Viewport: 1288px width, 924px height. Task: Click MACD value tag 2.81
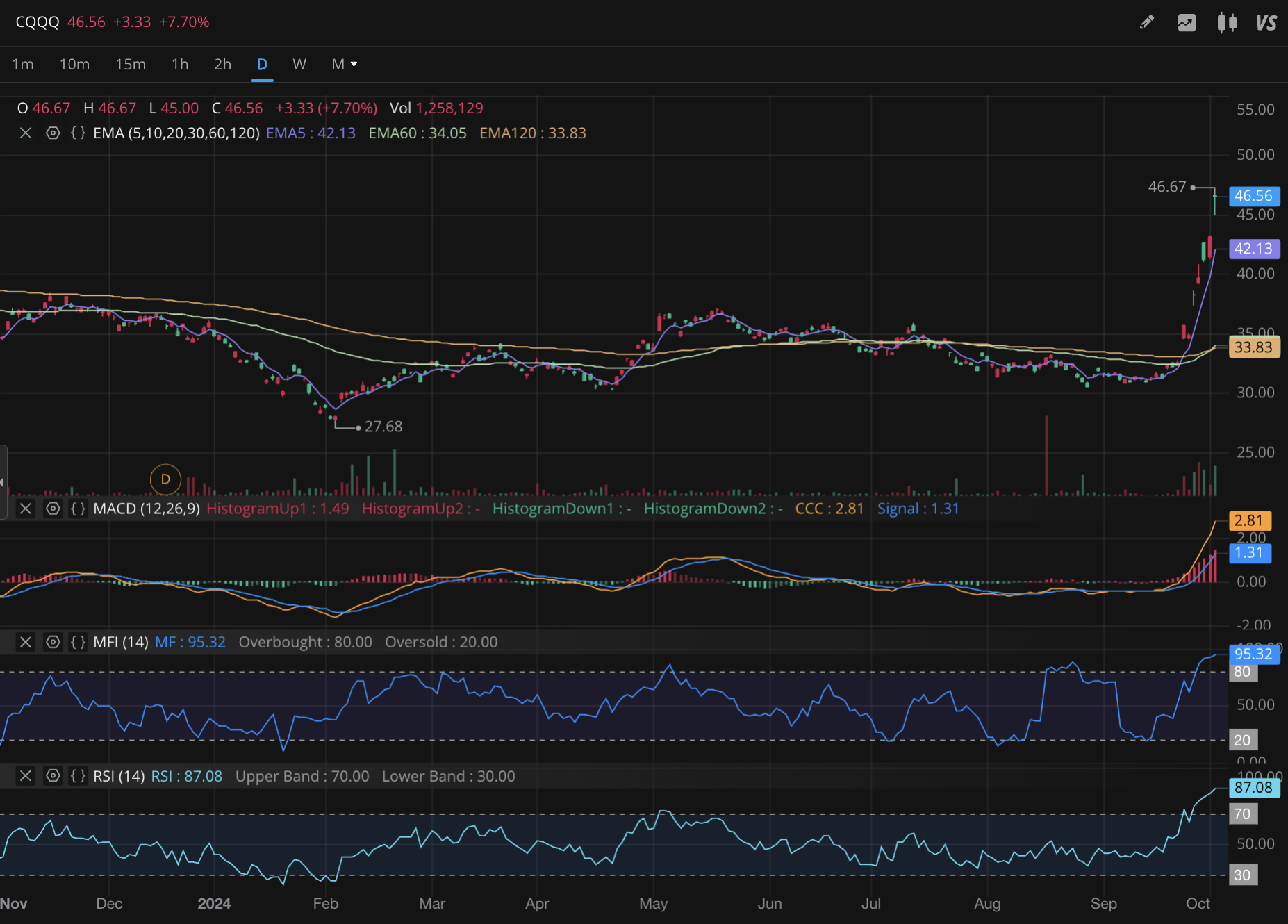(1249, 520)
